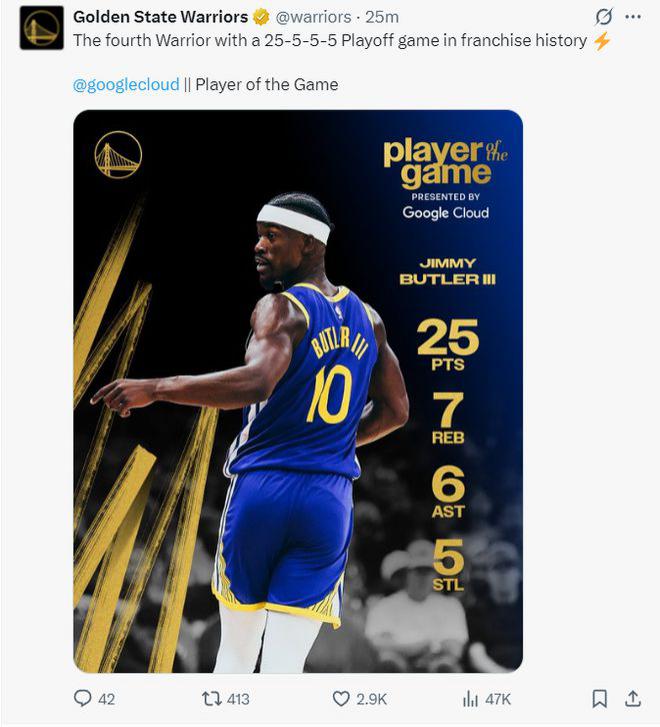Click the 42 replies count
This screenshot has width=660, height=727.
[x=106, y=699]
